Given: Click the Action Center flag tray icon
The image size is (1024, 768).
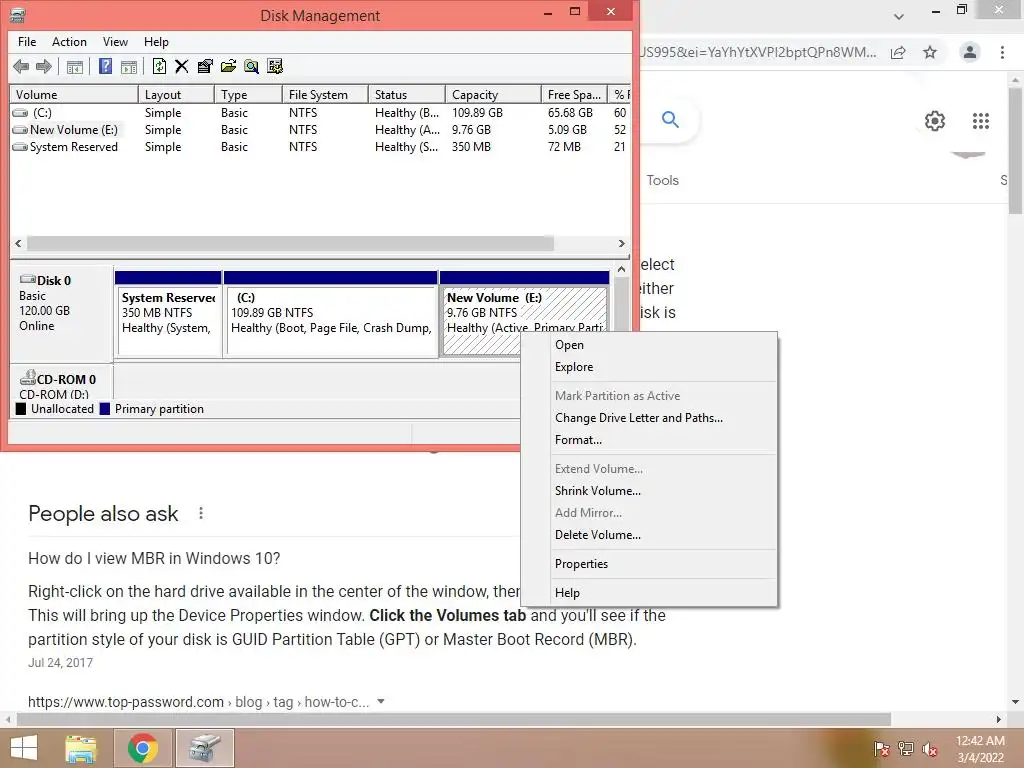Looking at the screenshot, I should [881, 748].
